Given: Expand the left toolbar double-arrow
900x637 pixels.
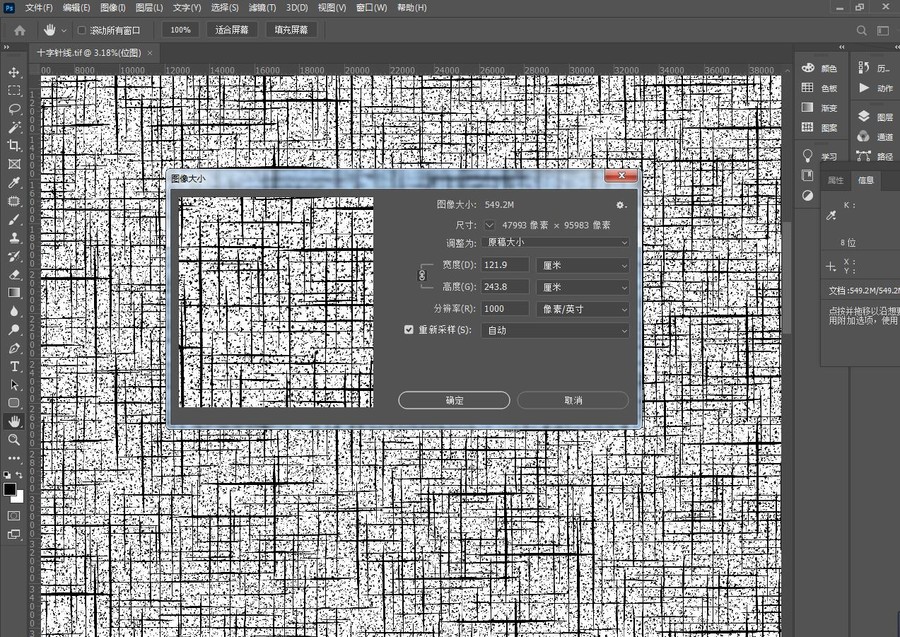Looking at the screenshot, I should (6, 47).
